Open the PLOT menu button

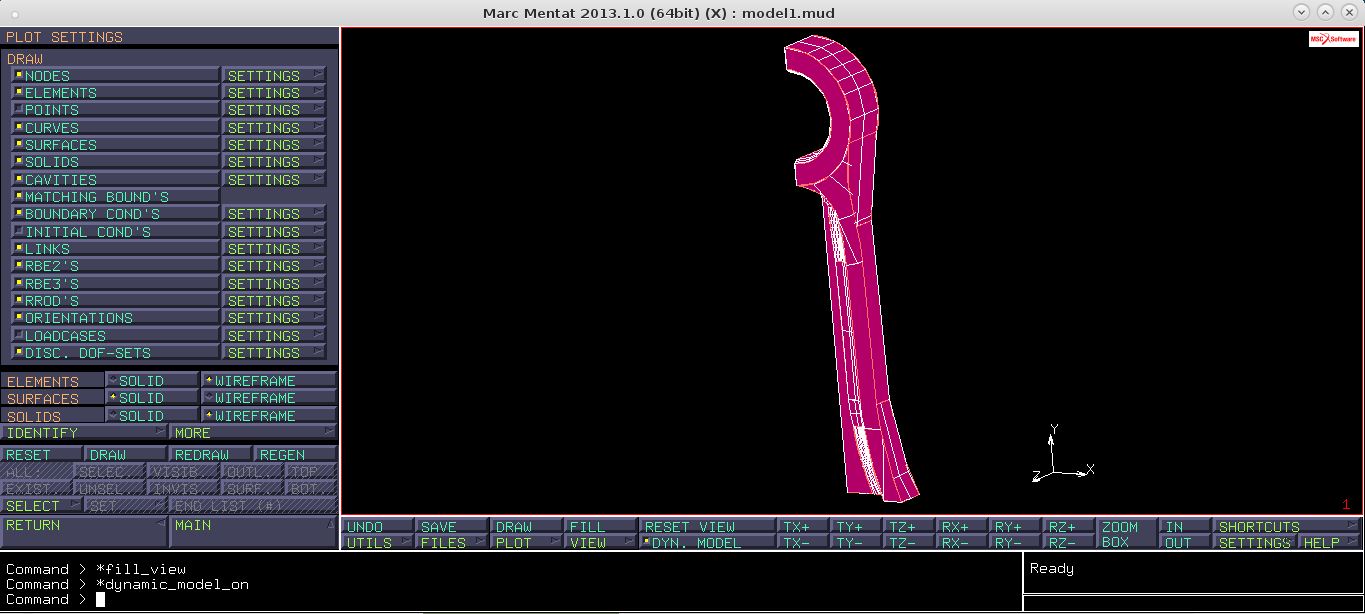(526, 542)
